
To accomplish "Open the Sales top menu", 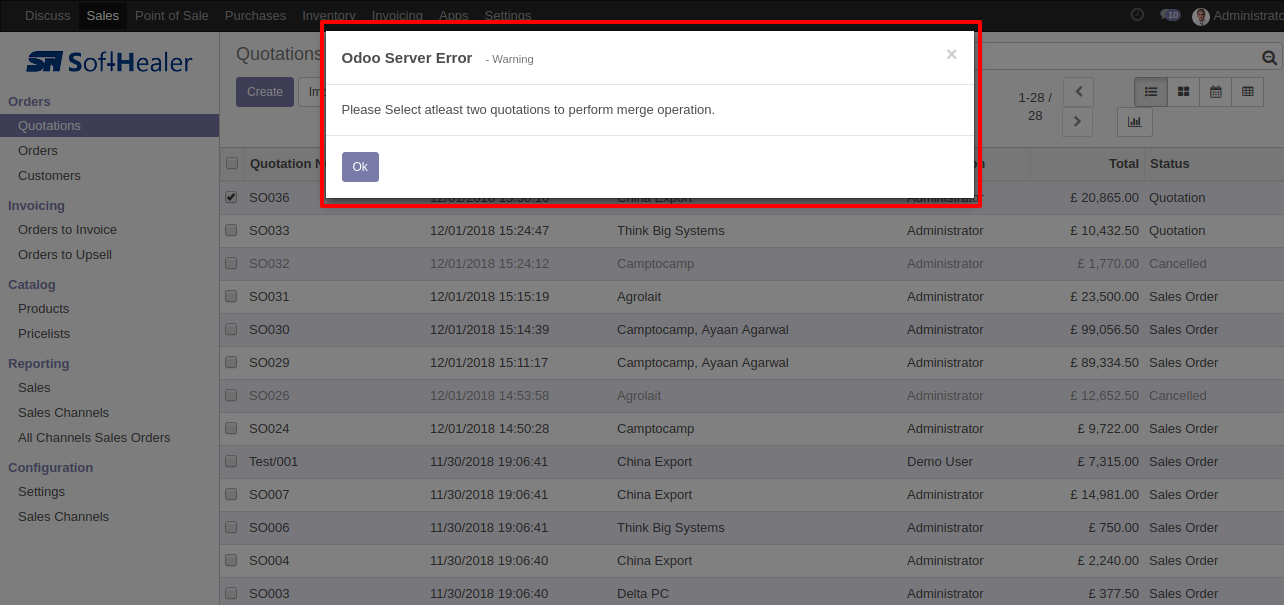I will coord(103,15).
